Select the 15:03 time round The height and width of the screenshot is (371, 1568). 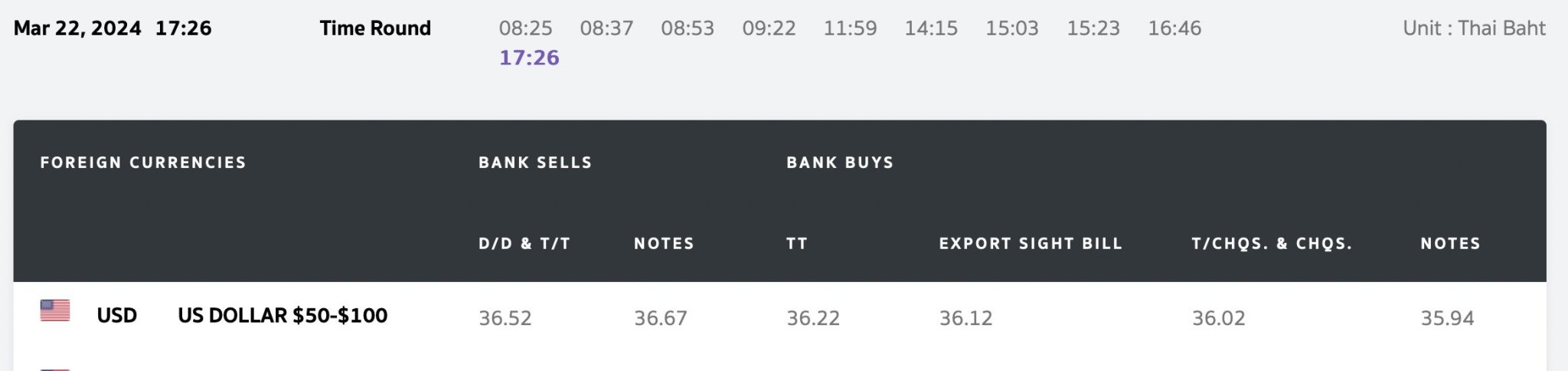tap(1012, 28)
